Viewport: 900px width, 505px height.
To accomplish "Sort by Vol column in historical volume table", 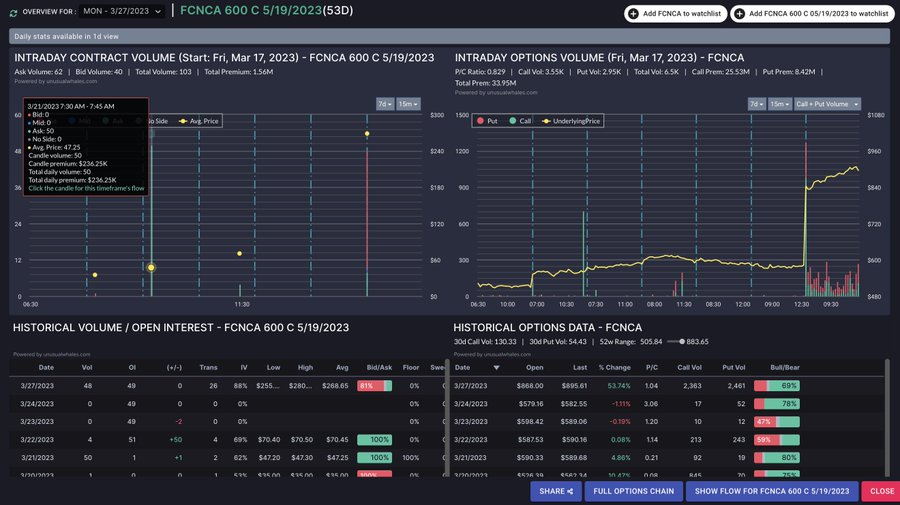I will (87, 367).
